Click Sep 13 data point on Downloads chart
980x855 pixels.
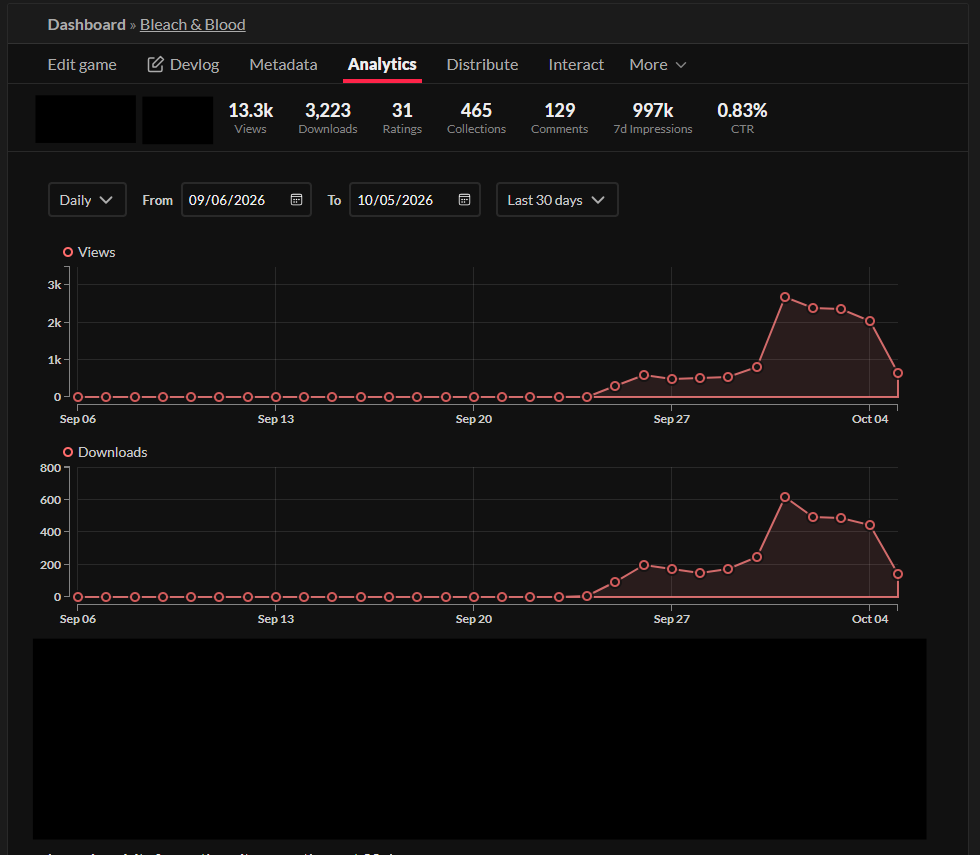[x=276, y=597]
